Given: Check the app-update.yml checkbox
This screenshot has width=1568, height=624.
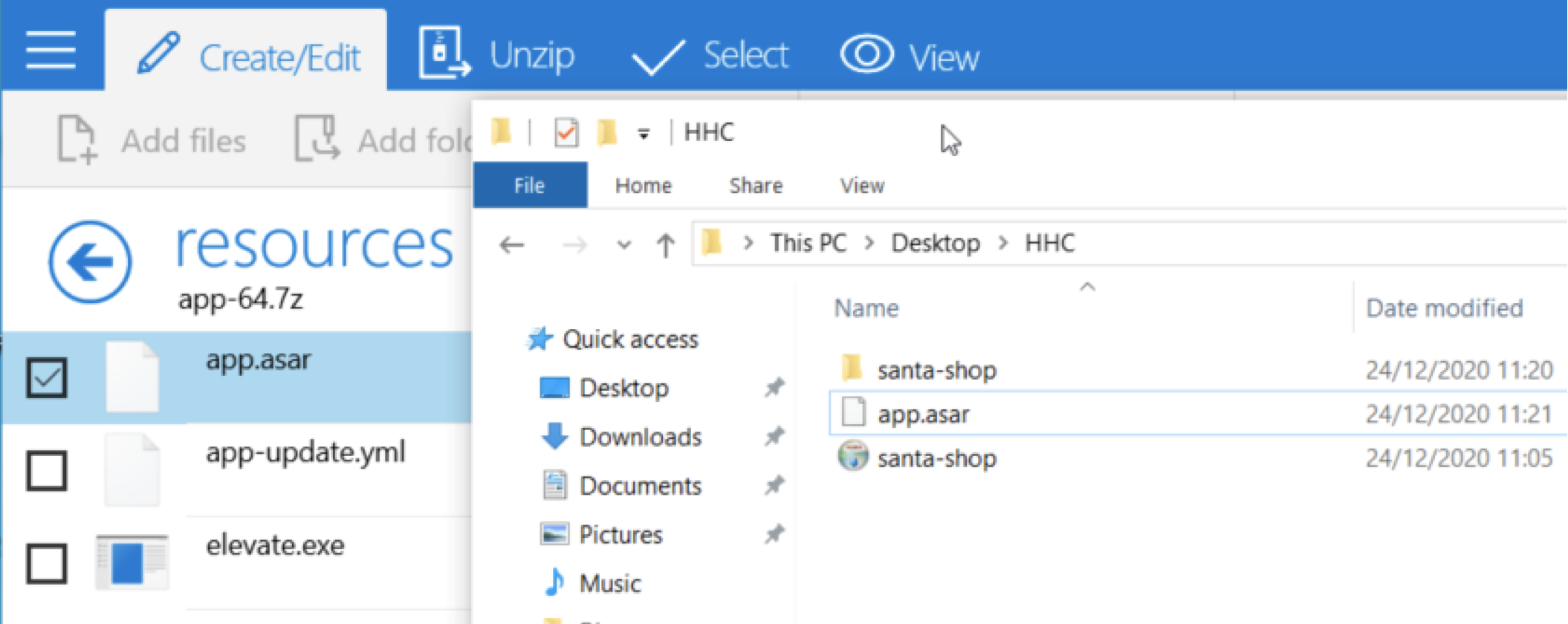Looking at the screenshot, I should click(47, 470).
